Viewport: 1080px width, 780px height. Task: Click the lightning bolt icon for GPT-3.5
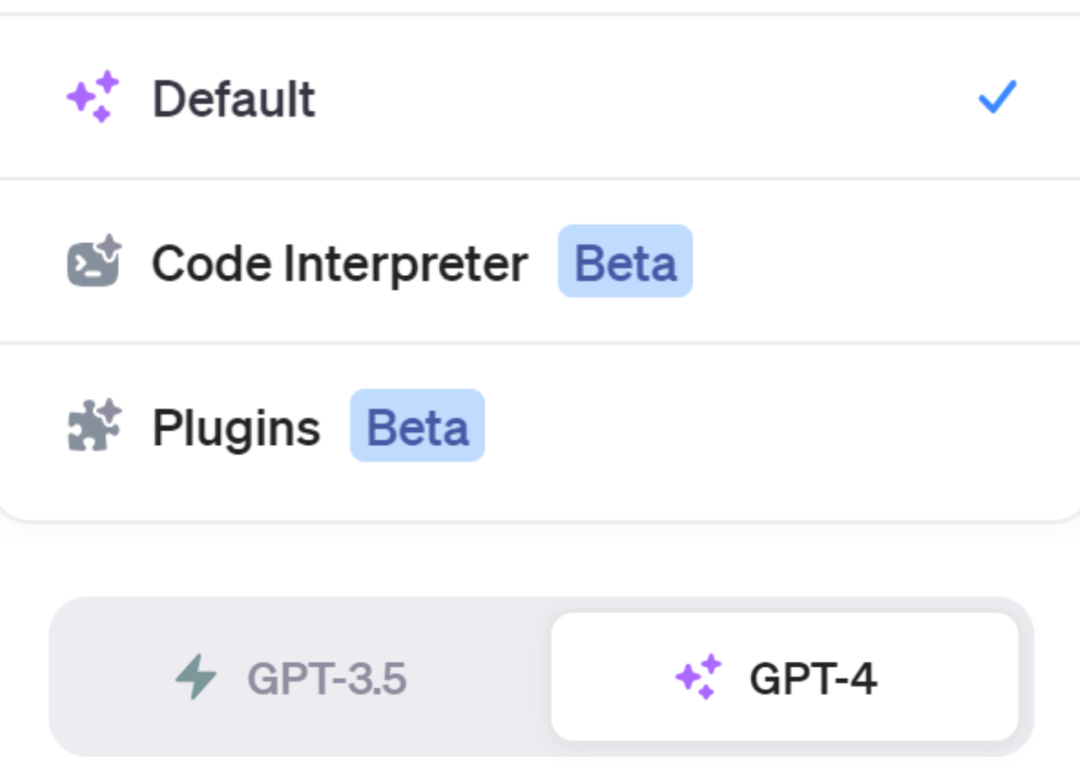[195, 678]
